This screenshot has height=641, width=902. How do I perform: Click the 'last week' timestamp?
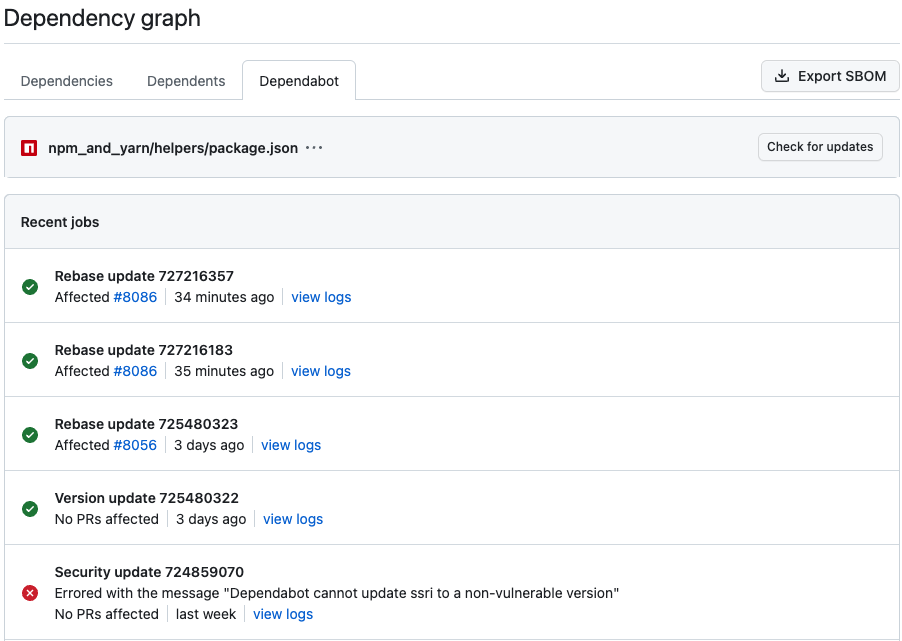pyautogui.click(x=206, y=614)
